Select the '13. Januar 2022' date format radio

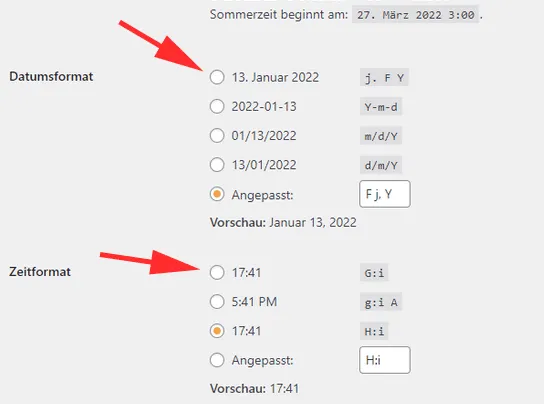click(217, 77)
